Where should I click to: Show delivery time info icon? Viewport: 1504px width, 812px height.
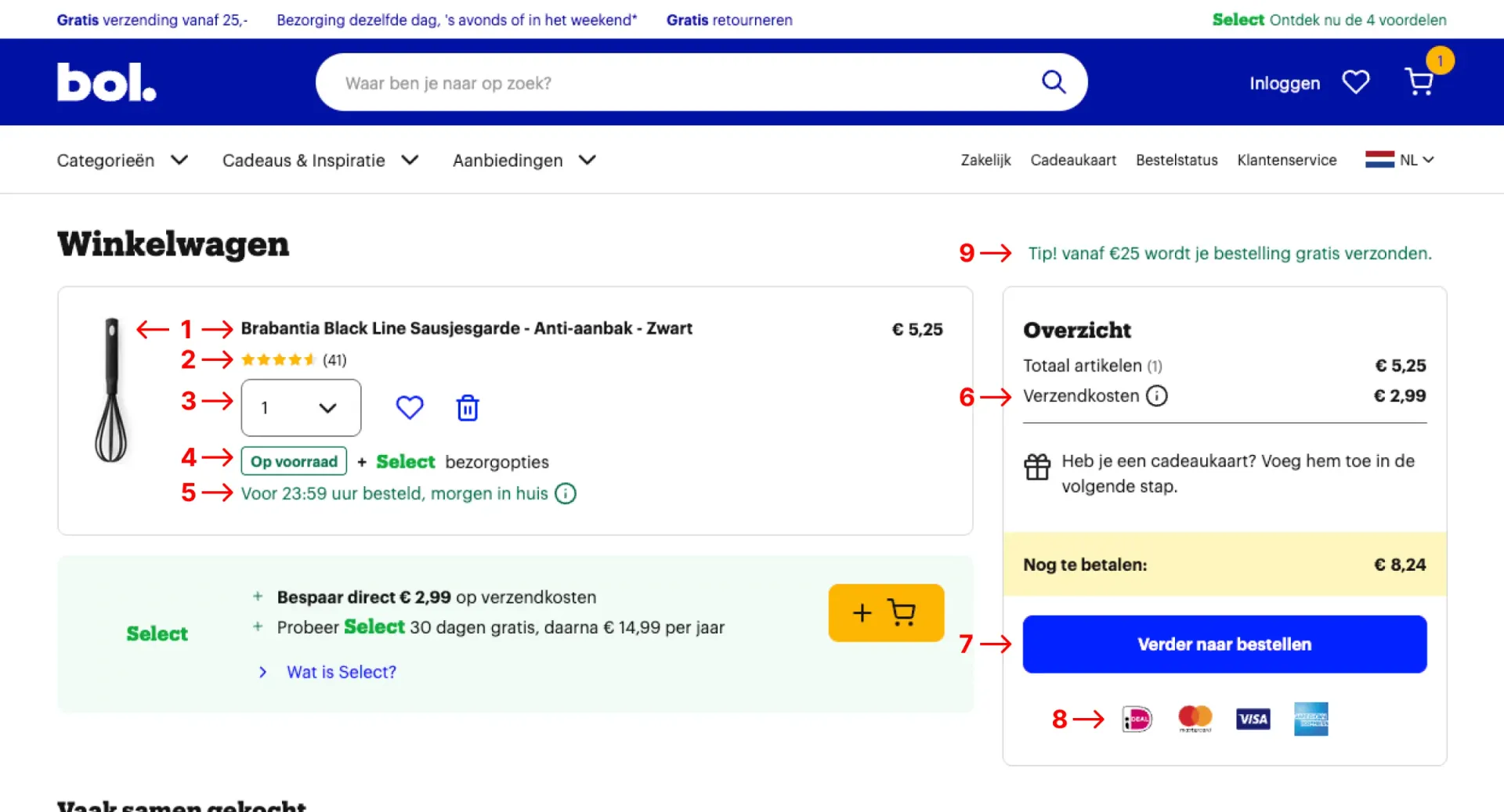pyautogui.click(x=566, y=494)
